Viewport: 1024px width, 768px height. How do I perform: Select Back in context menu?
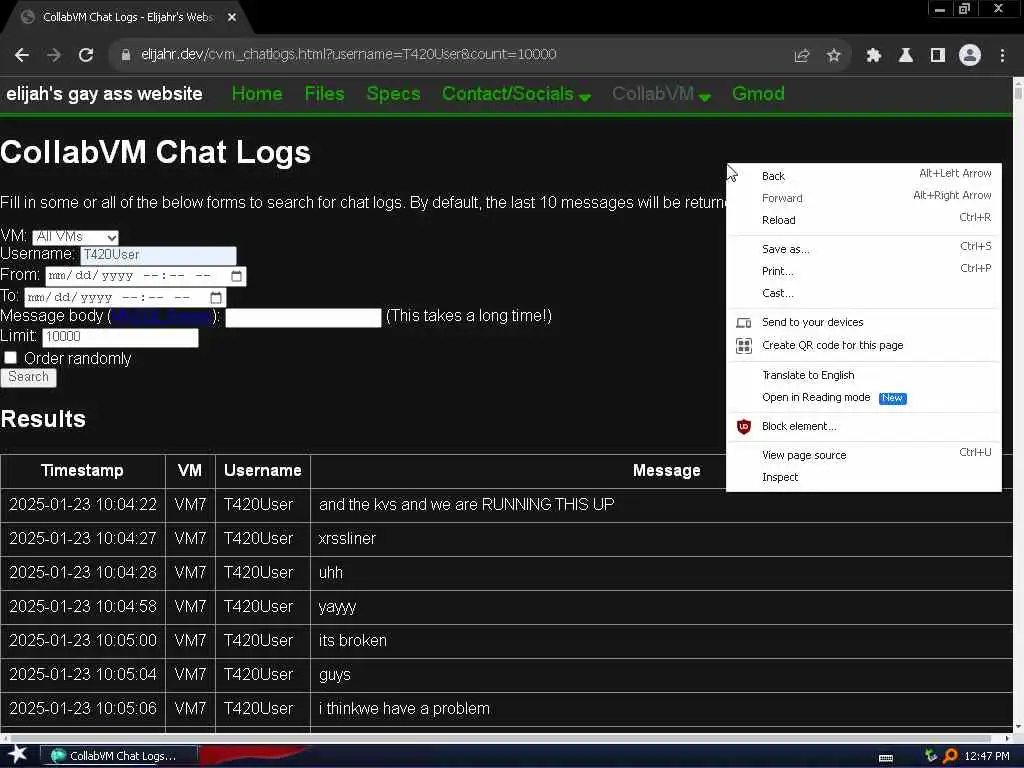(x=863, y=176)
